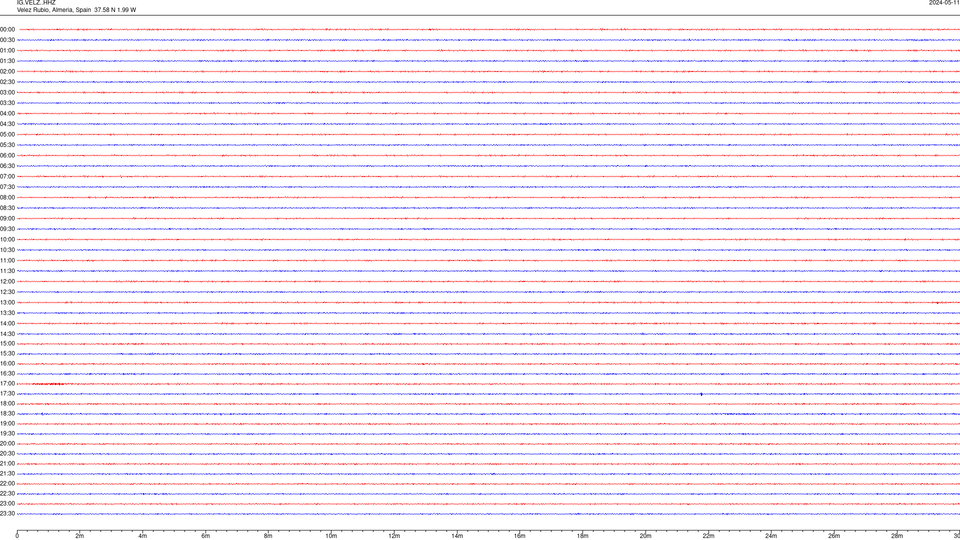960x540 pixels.
Task: Select the 01:00 trace time label
Action: coord(7,51)
